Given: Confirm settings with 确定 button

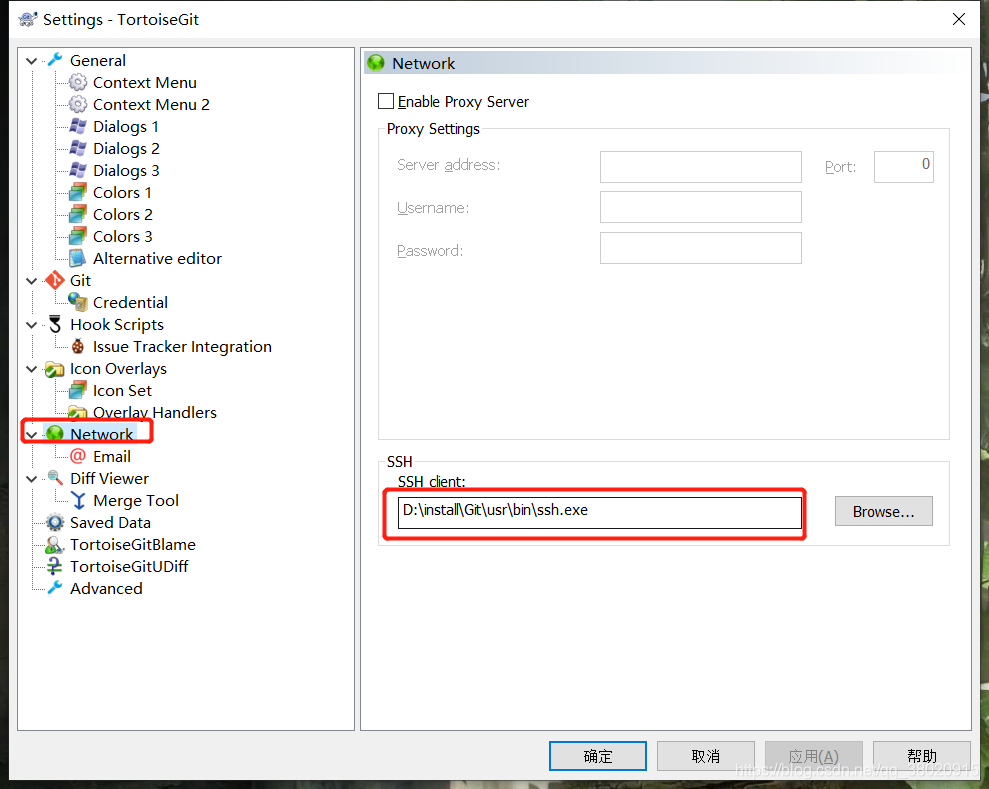Looking at the screenshot, I should coord(597,756).
